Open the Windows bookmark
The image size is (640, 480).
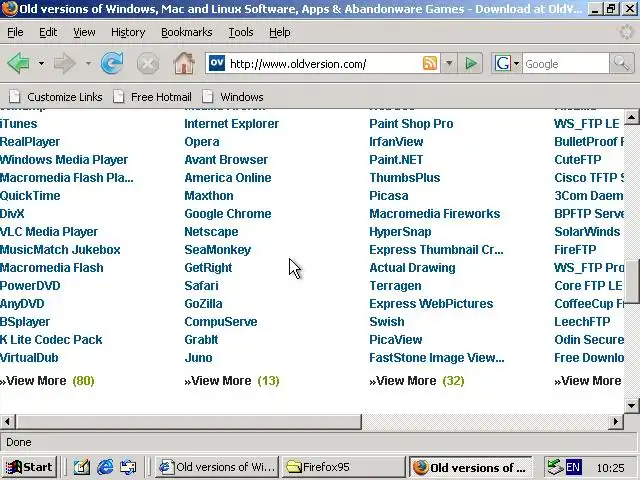click(x=233, y=97)
